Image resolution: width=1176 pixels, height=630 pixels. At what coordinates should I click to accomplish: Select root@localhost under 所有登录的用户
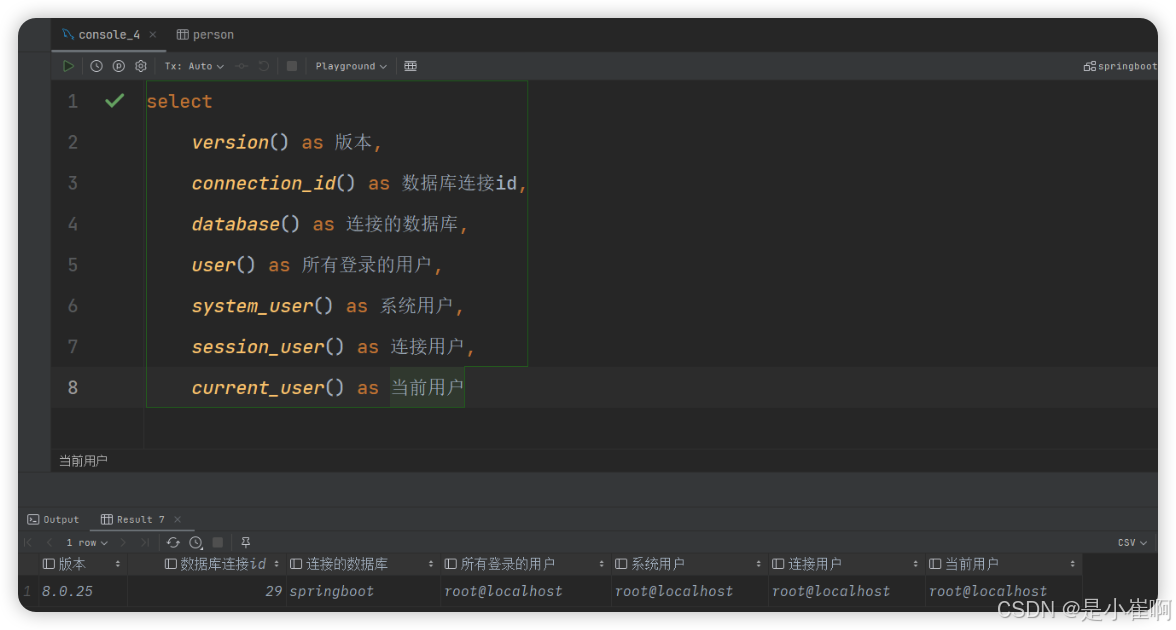[526, 591]
